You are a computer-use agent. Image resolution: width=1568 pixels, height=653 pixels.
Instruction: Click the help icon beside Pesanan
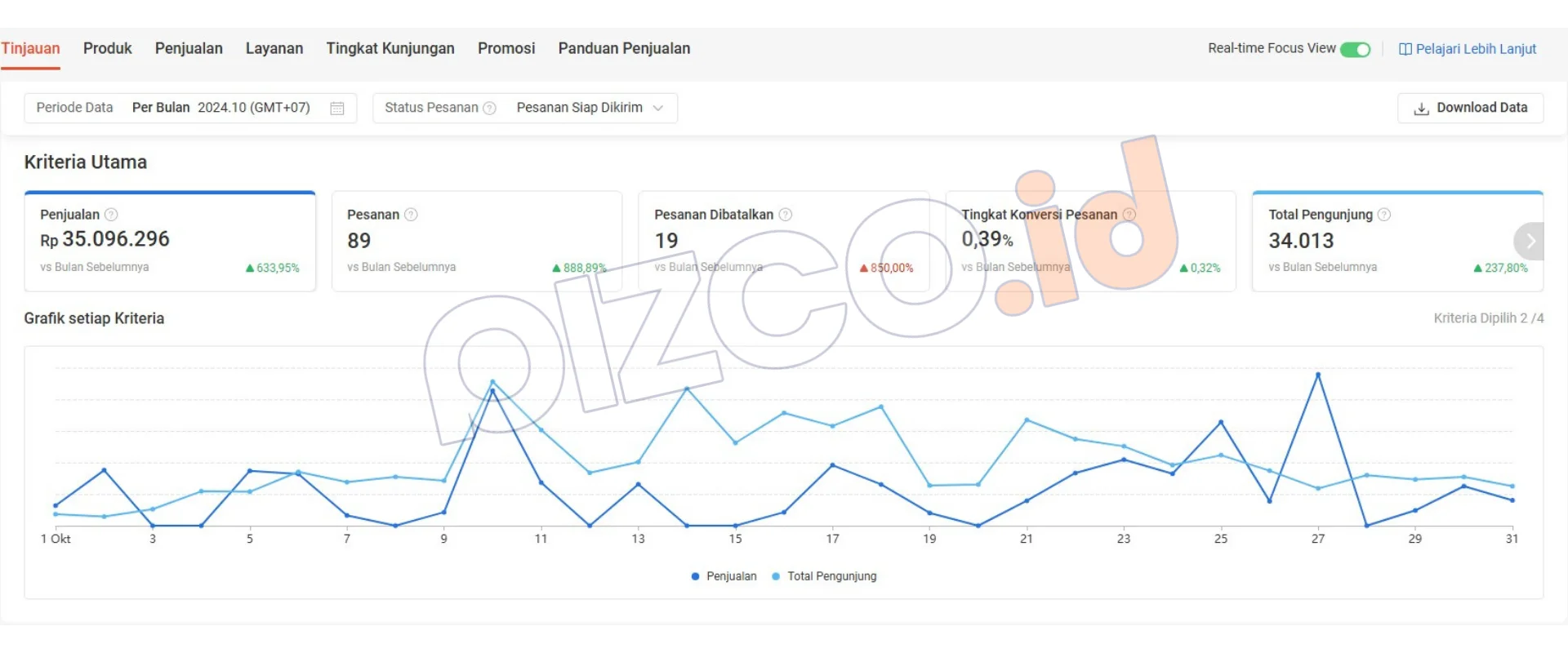[411, 215]
